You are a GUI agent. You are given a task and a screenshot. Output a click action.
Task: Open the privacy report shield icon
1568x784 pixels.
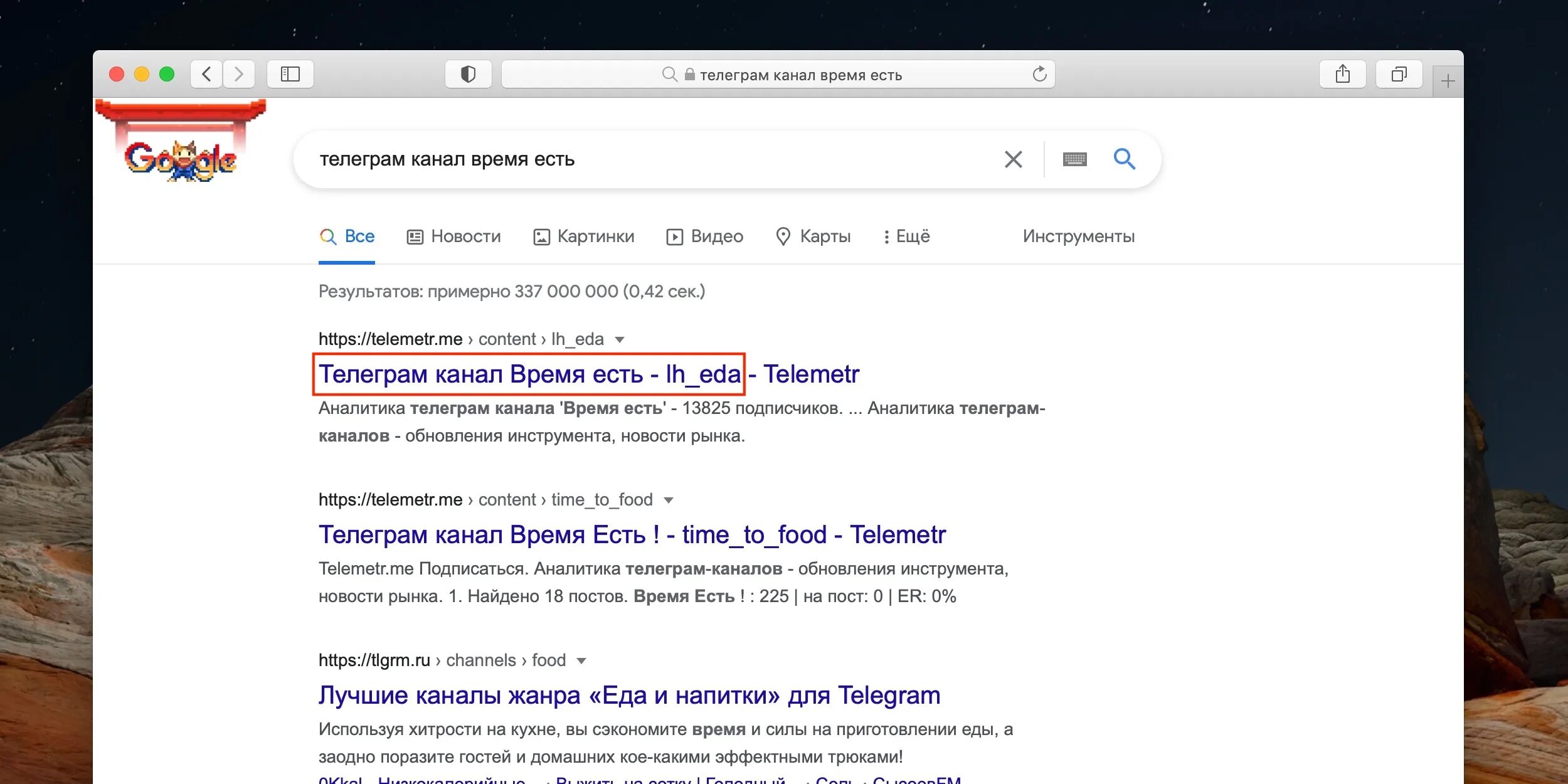tap(468, 75)
